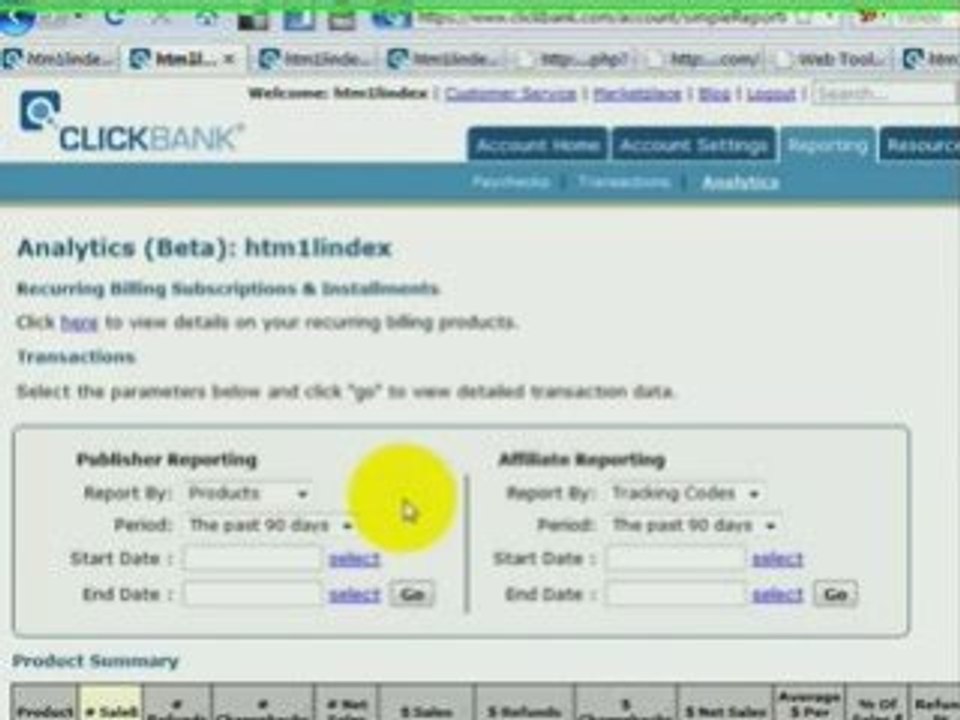This screenshot has width=960, height=720.
Task: Click the Affiliate Start Date field
Action: (x=676, y=558)
